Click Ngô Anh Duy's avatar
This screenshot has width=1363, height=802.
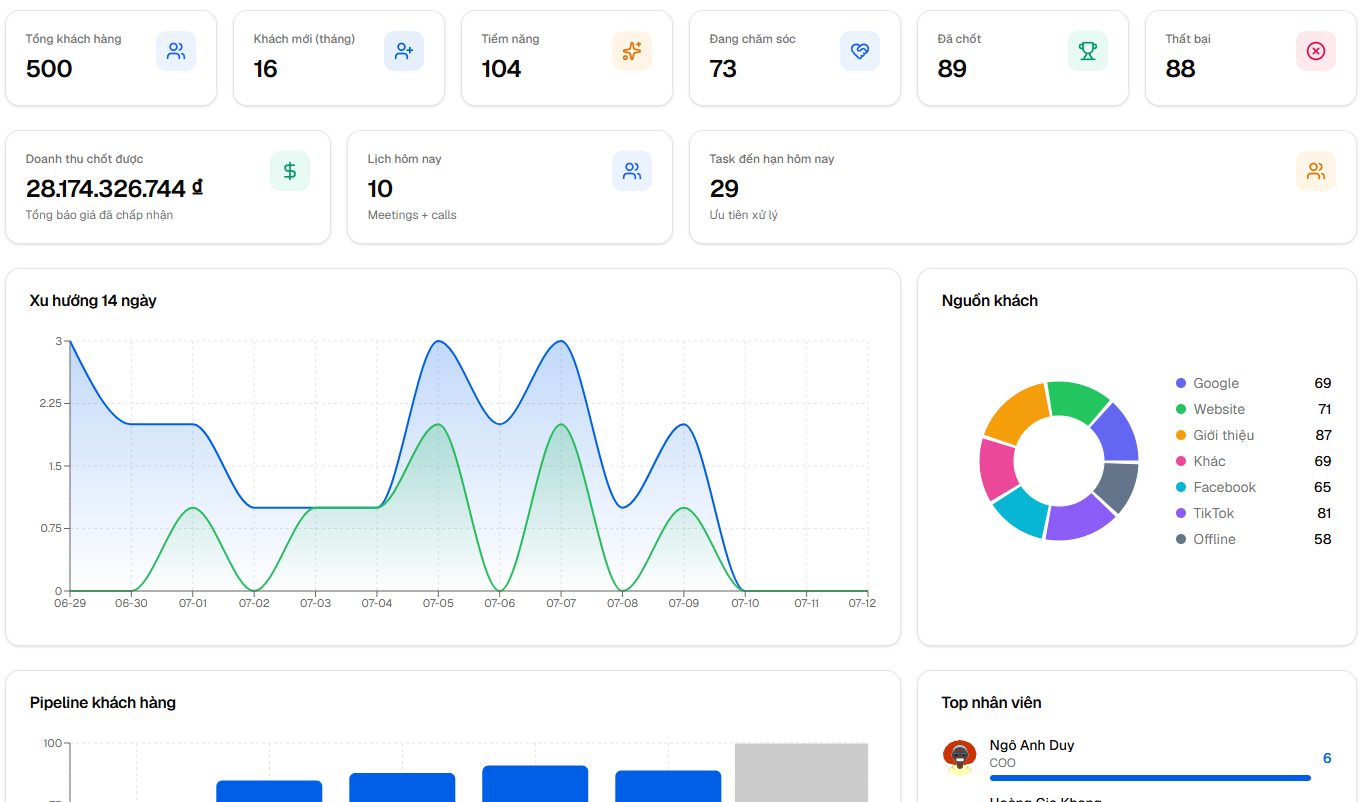coord(960,757)
